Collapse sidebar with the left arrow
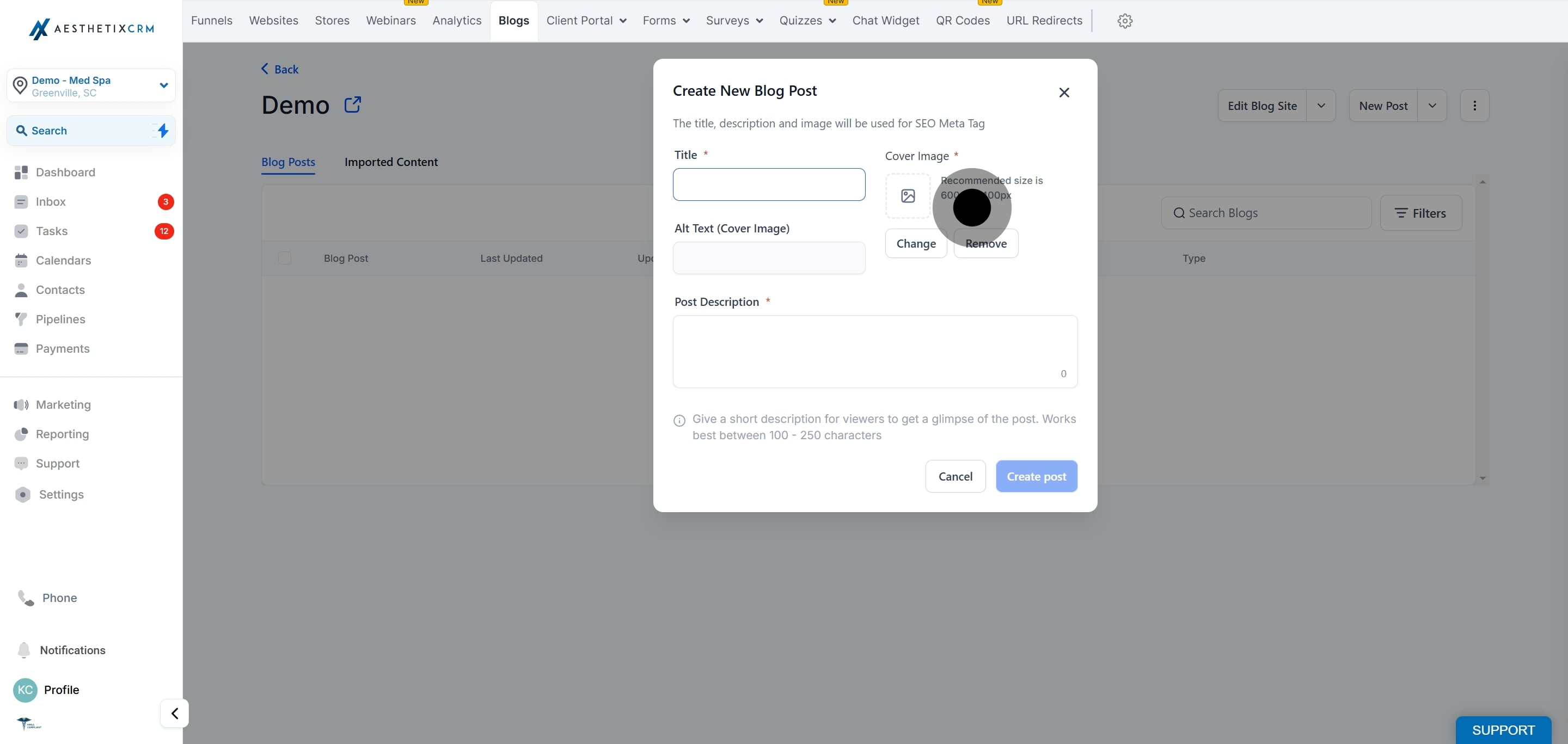 [175, 713]
